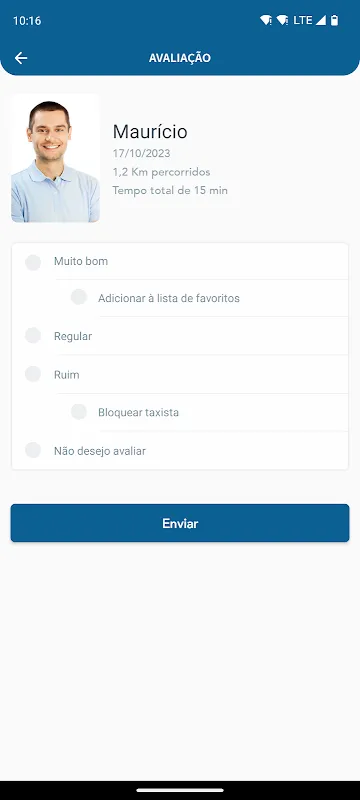Send the rating with Enviar button
The height and width of the screenshot is (800, 360).
click(x=180, y=523)
